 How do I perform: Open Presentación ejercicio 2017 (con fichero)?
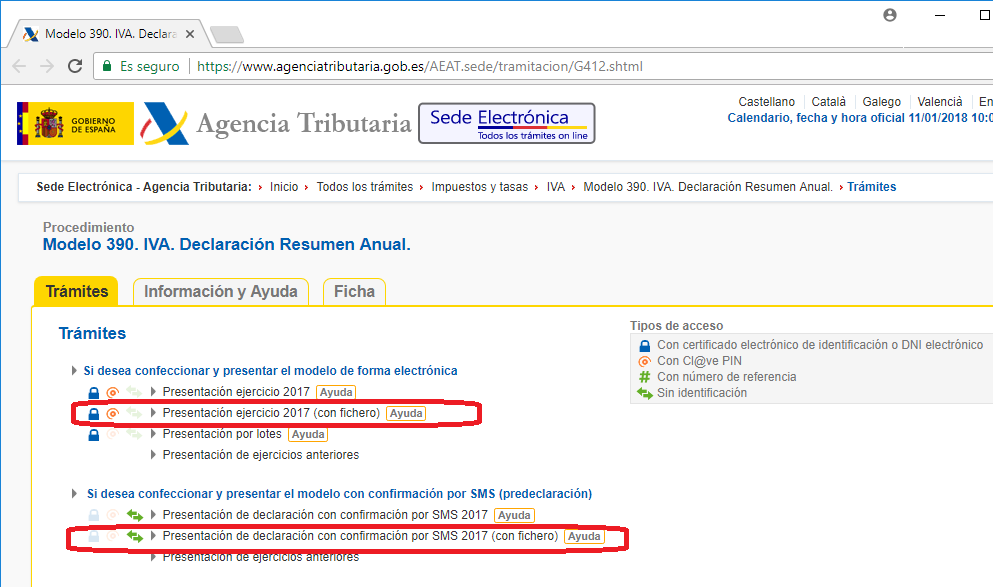pos(271,413)
